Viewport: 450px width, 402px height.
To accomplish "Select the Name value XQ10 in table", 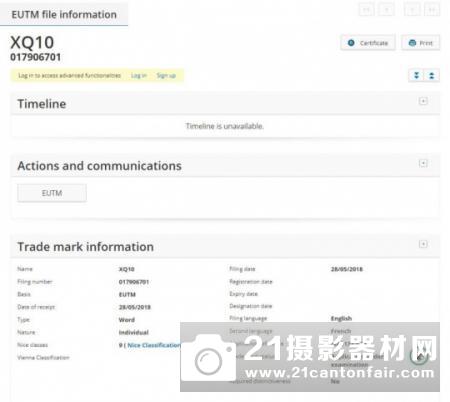I will pos(127,269).
